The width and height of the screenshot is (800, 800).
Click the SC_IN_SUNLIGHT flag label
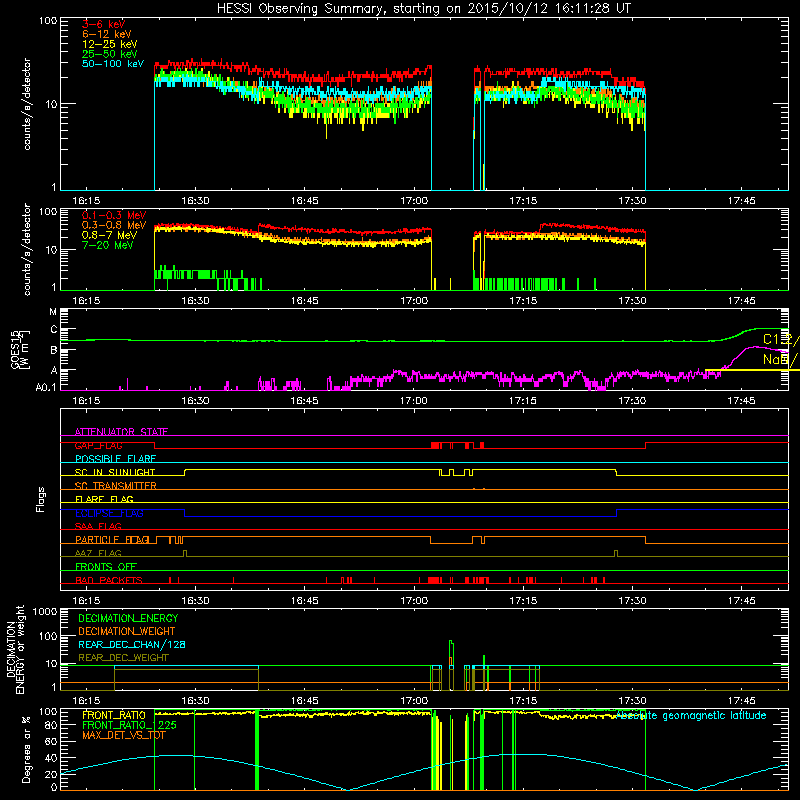tap(115, 472)
